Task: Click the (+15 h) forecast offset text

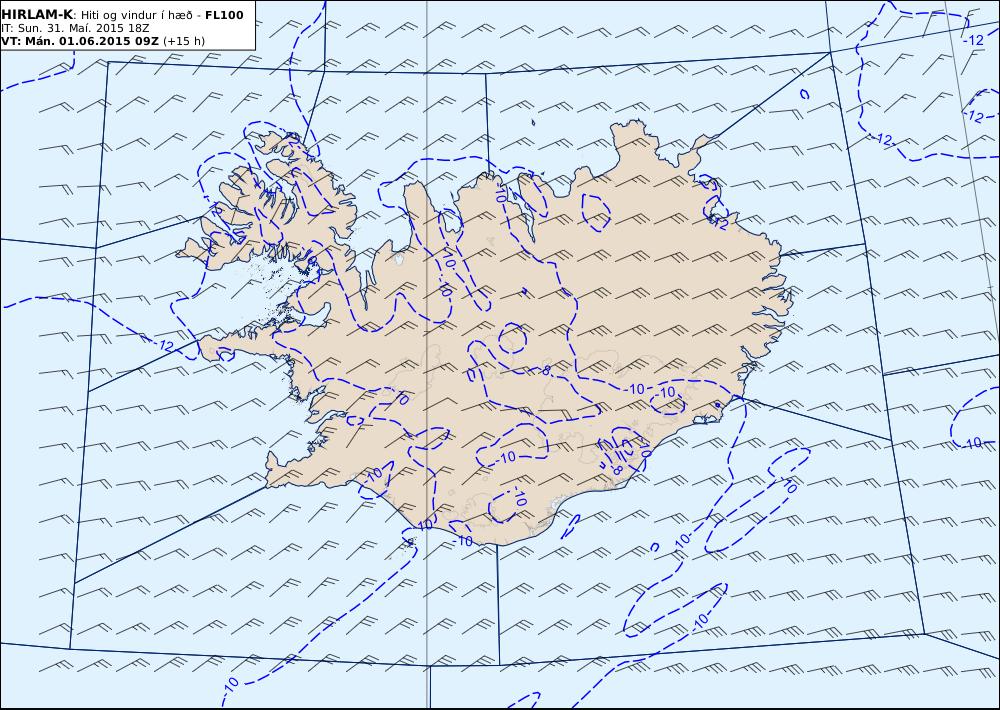Action: tap(184, 41)
